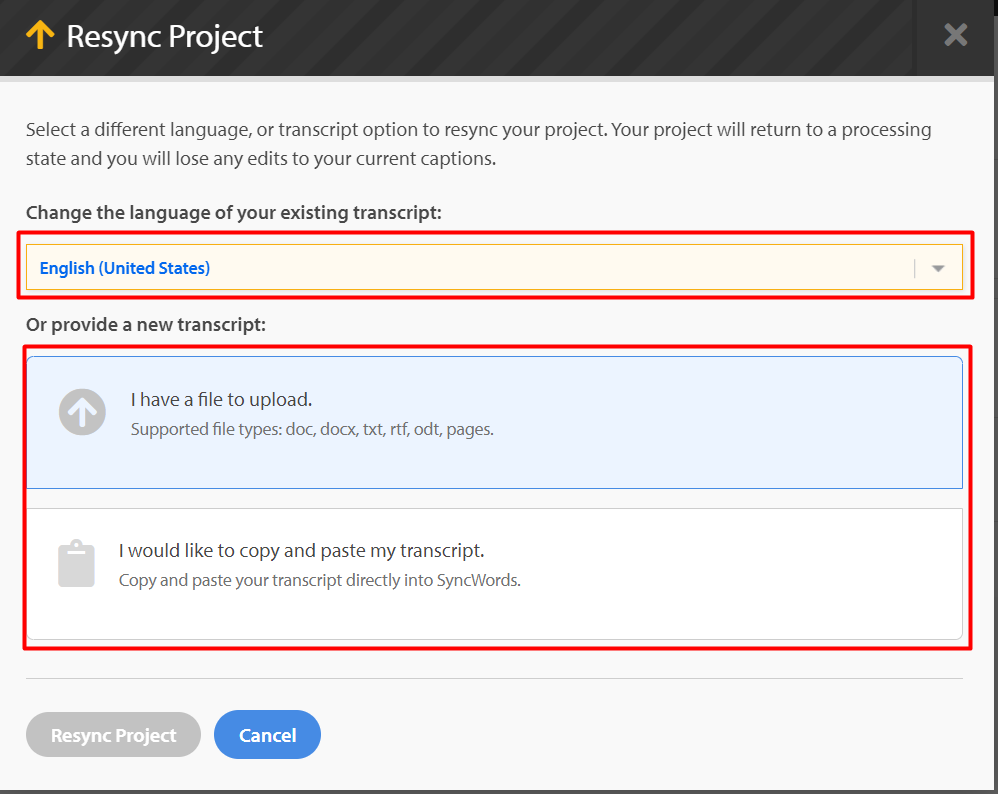Open the English (United States) language selector
This screenshot has width=998, height=794.
click(494, 267)
